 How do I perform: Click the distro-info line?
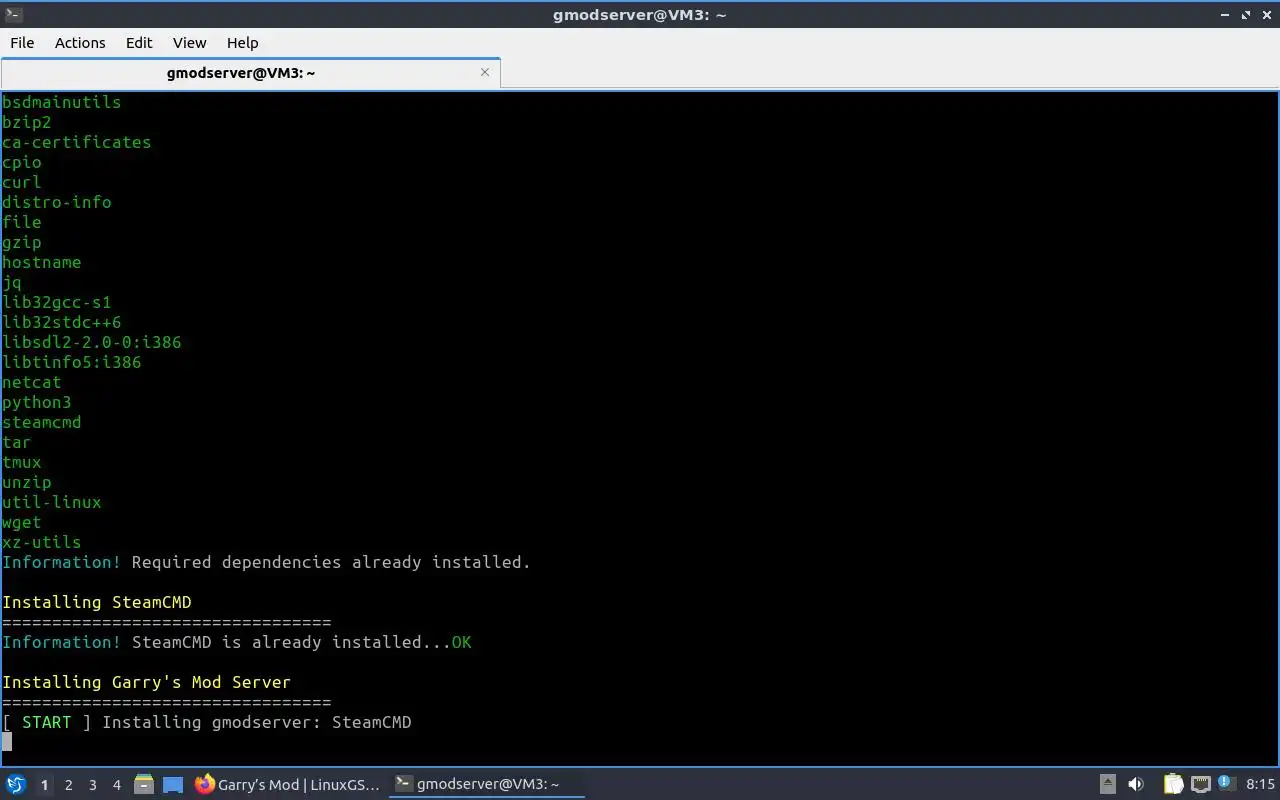[x=57, y=202]
